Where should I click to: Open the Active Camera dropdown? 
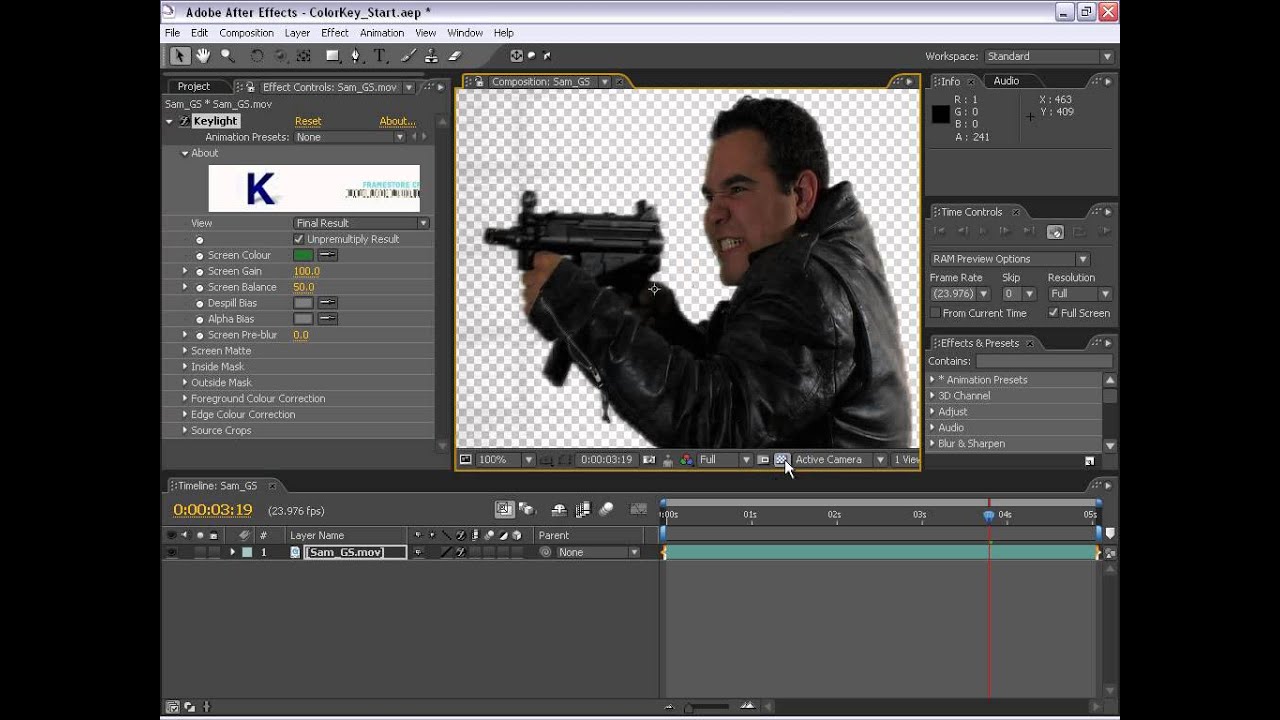click(x=839, y=460)
